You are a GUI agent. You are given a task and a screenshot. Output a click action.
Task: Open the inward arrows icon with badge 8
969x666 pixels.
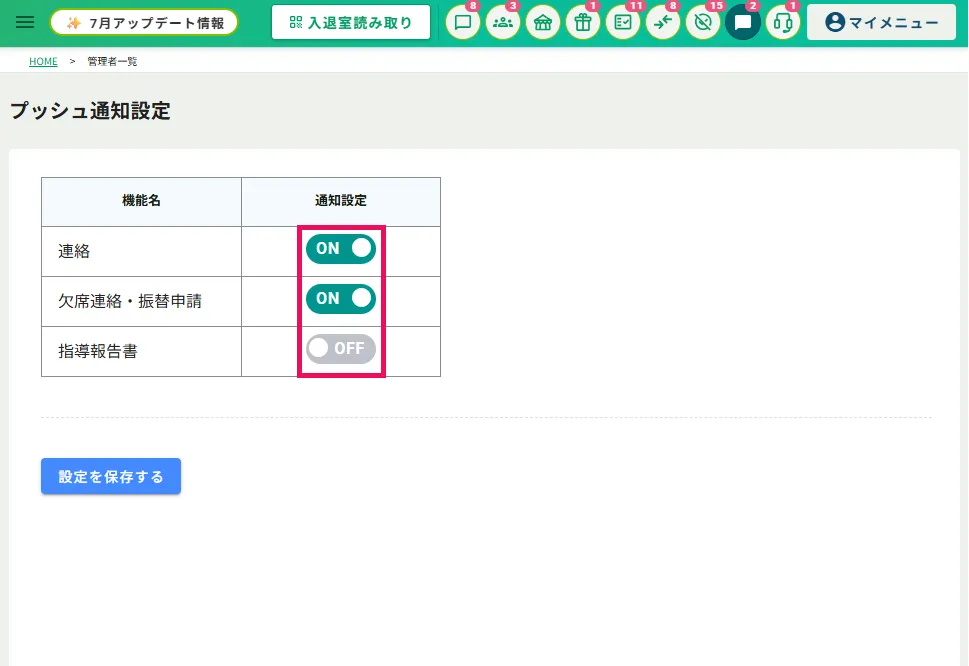(x=663, y=23)
